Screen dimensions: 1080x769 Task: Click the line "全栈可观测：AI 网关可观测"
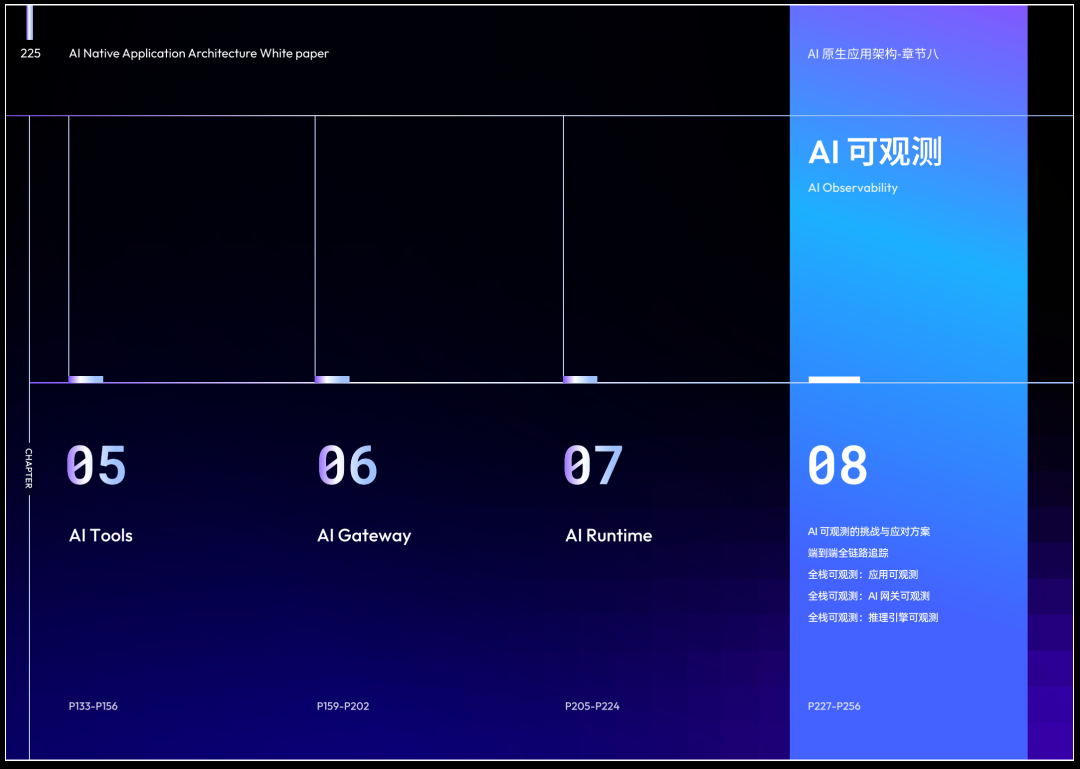point(869,595)
